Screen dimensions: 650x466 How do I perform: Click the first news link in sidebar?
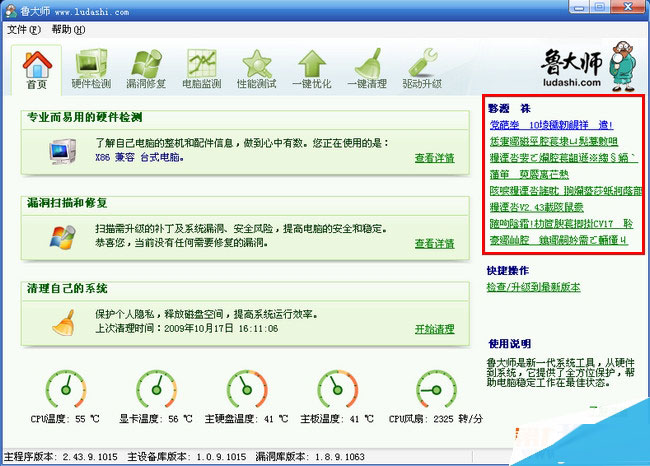click(551, 125)
